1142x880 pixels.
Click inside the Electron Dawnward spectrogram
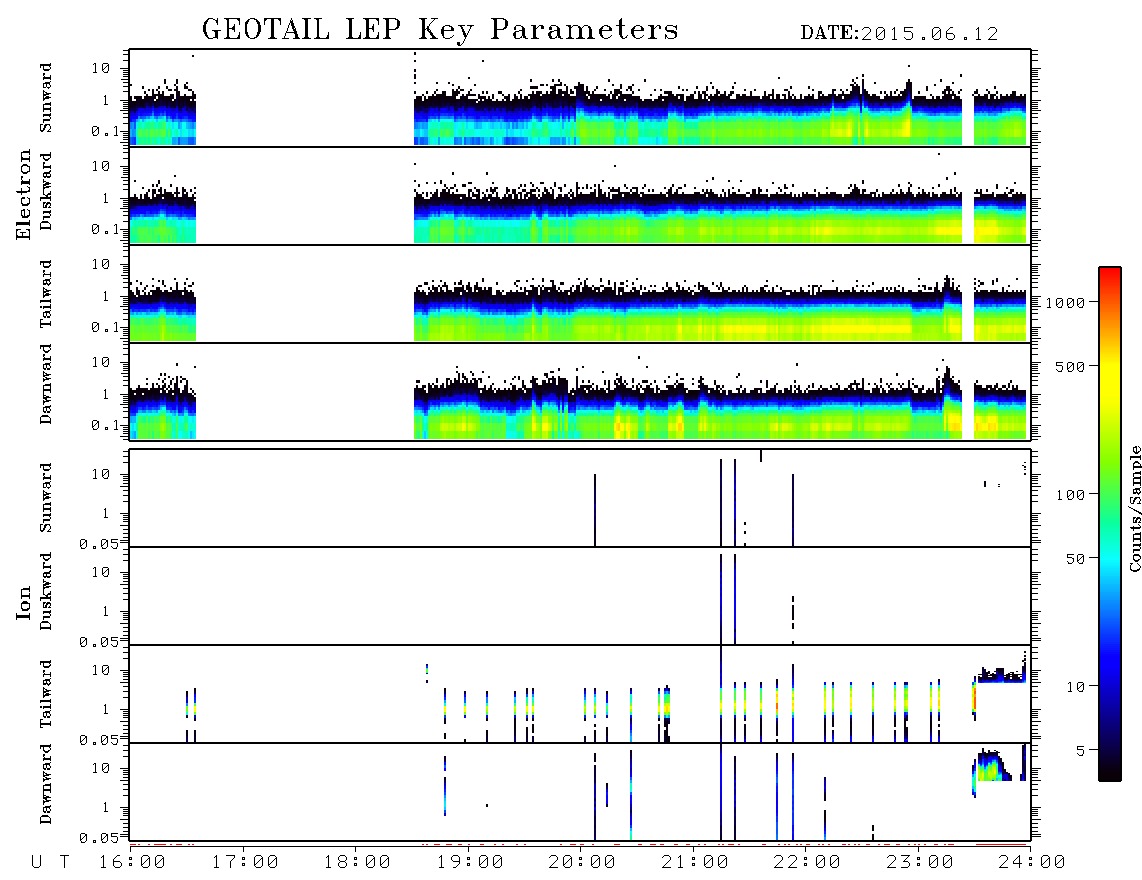point(580,391)
